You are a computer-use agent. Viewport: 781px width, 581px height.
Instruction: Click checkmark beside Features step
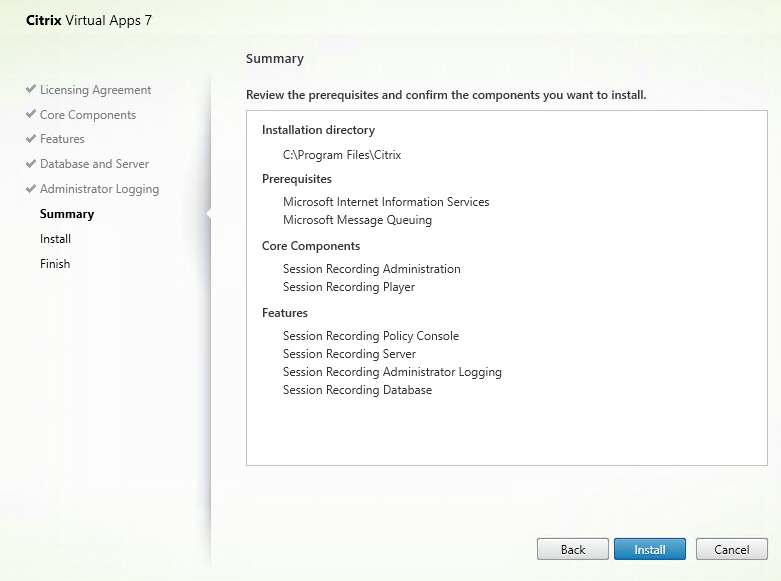coord(31,138)
